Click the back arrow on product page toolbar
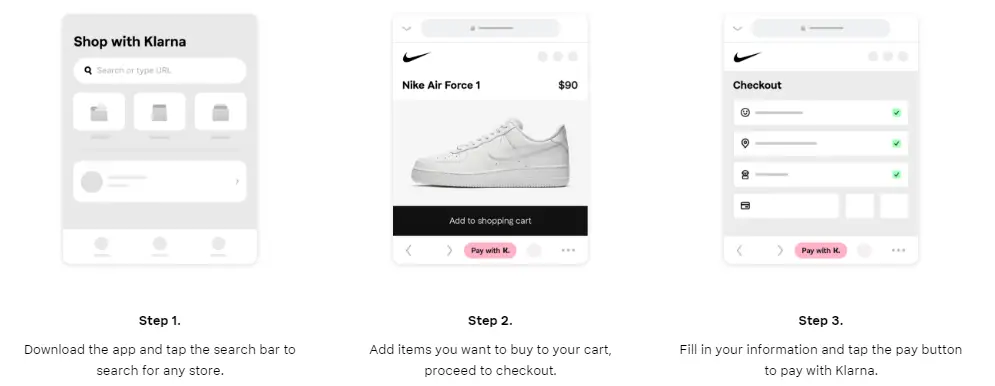Image resolution: width=995 pixels, height=386 pixels. (408, 250)
